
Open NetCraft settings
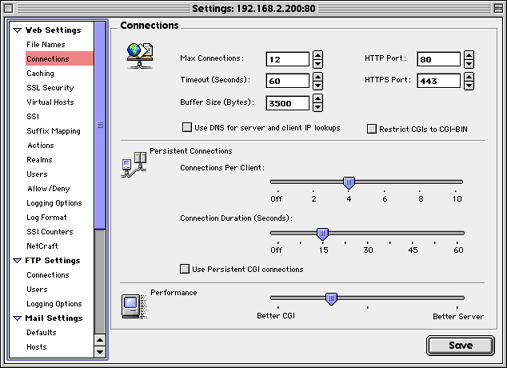pos(42,246)
